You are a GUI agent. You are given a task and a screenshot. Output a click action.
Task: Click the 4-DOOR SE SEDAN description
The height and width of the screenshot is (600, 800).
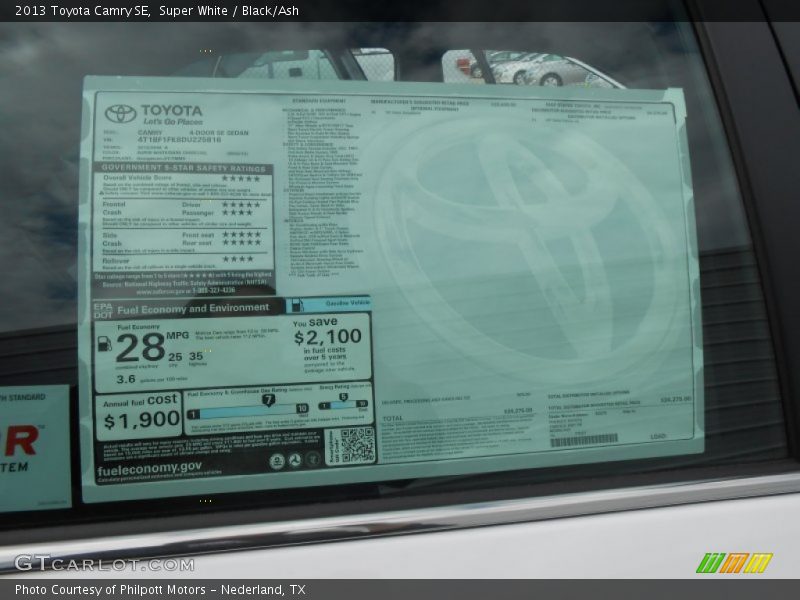219,133
